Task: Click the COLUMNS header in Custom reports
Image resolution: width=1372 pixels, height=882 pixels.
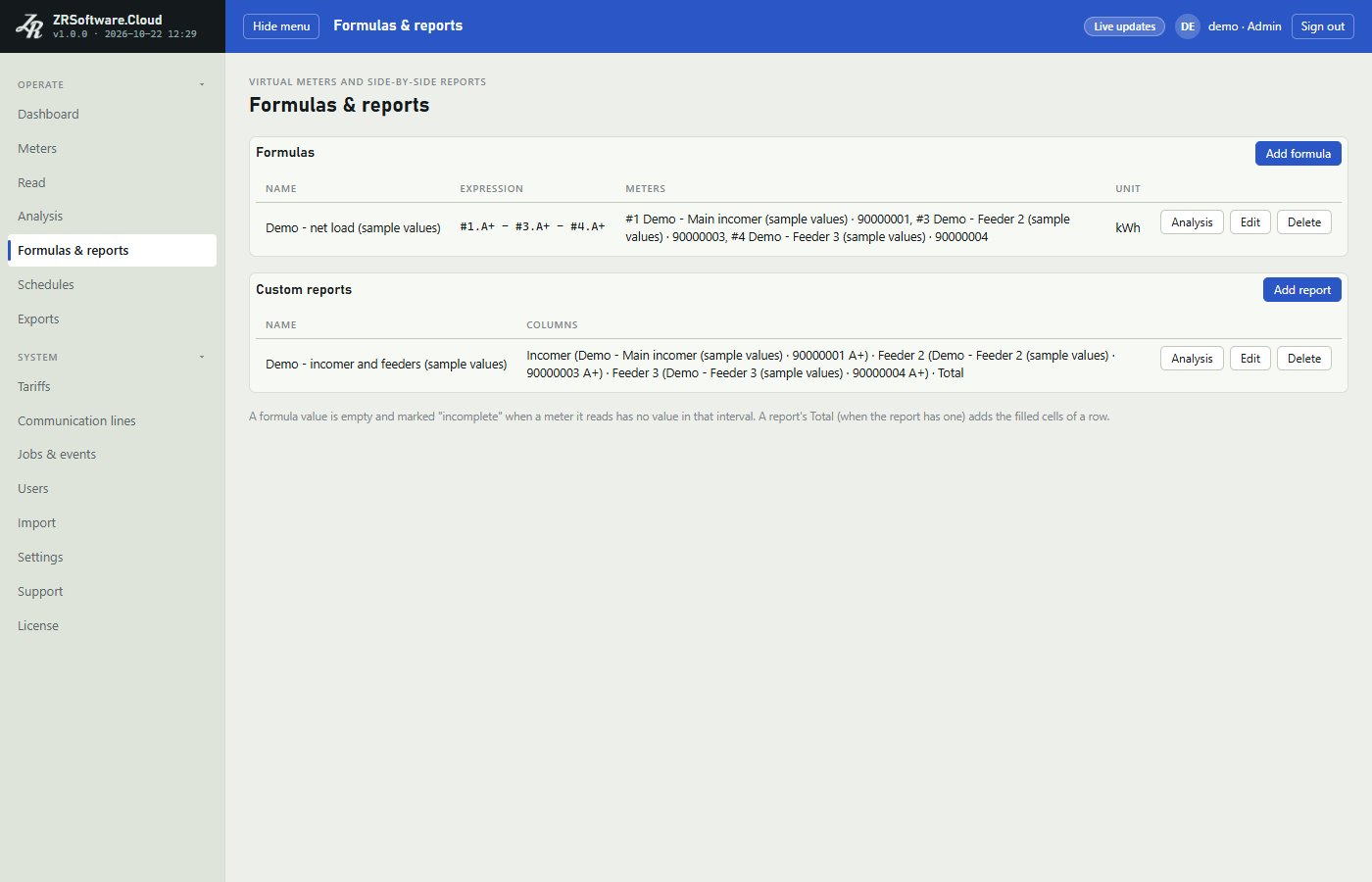Action: [x=552, y=325]
